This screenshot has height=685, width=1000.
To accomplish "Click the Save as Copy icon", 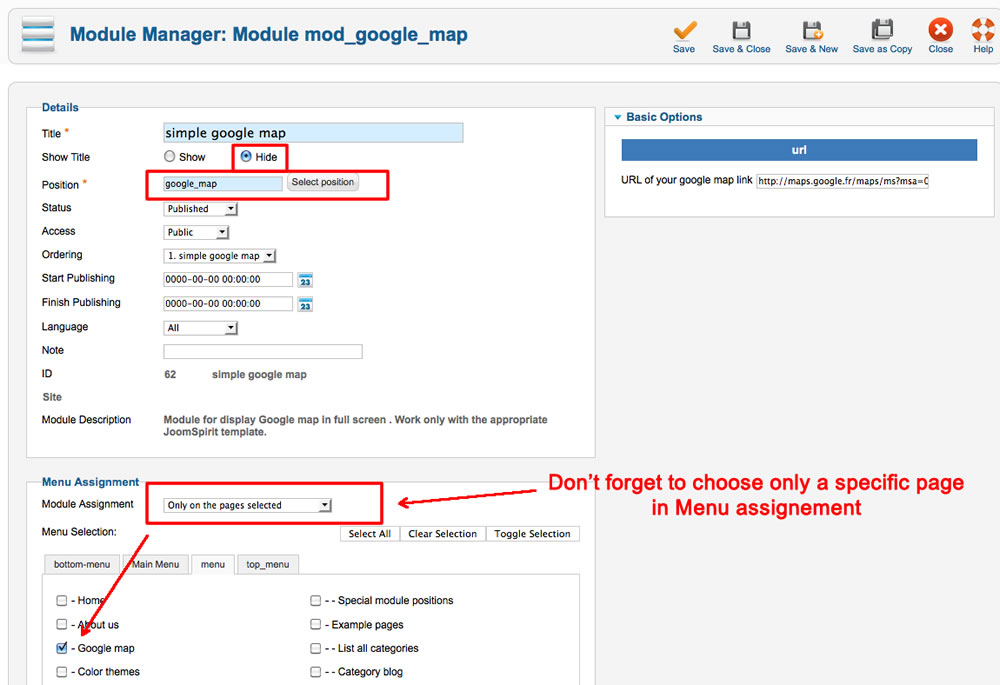I will tap(882, 31).
